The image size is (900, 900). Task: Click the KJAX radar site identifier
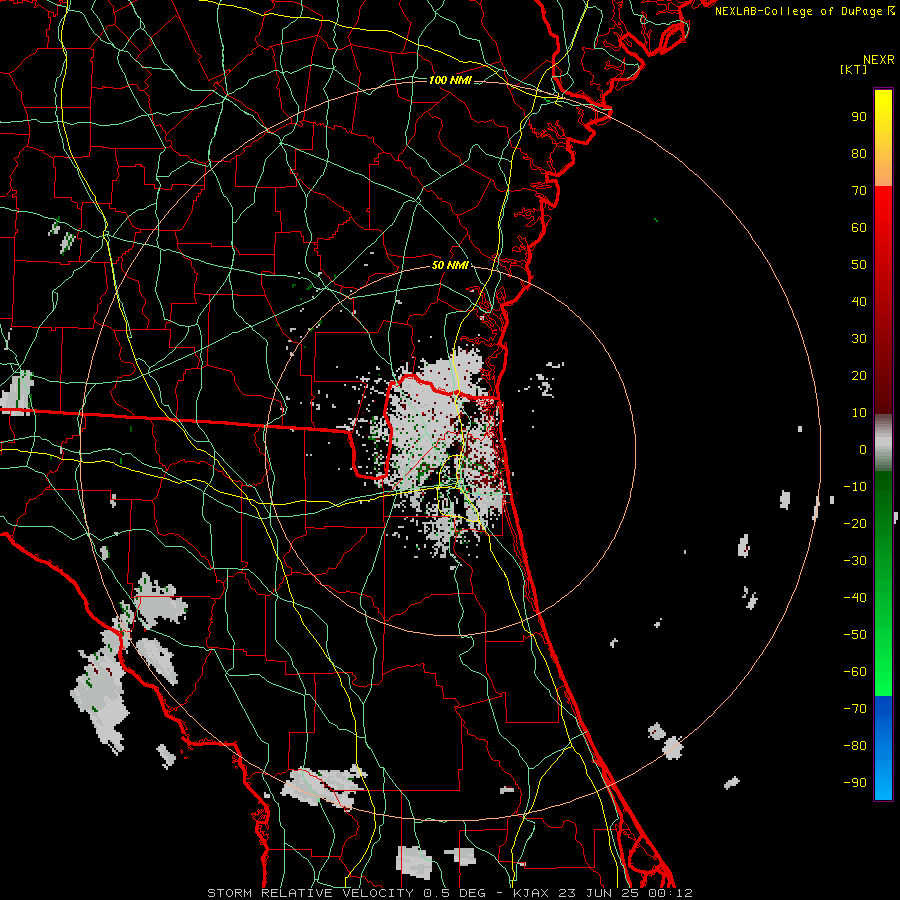click(530, 893)
